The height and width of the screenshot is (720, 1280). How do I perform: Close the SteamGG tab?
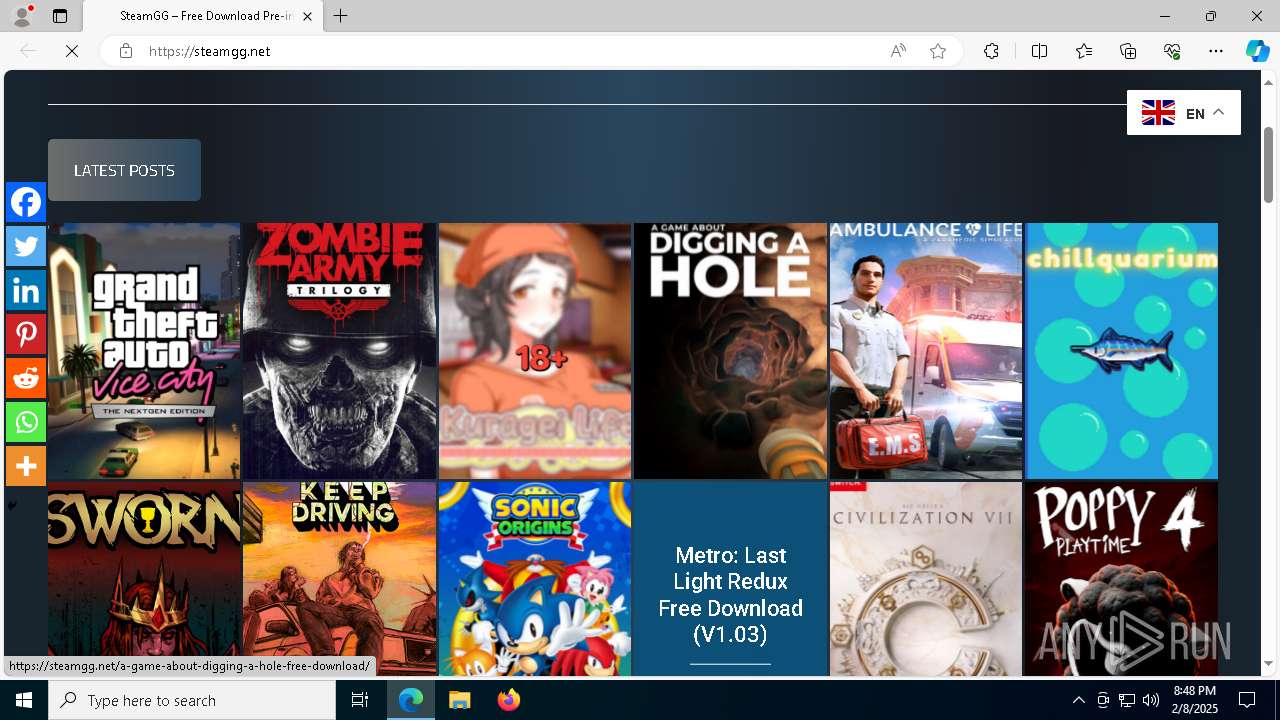pos(307,16)
